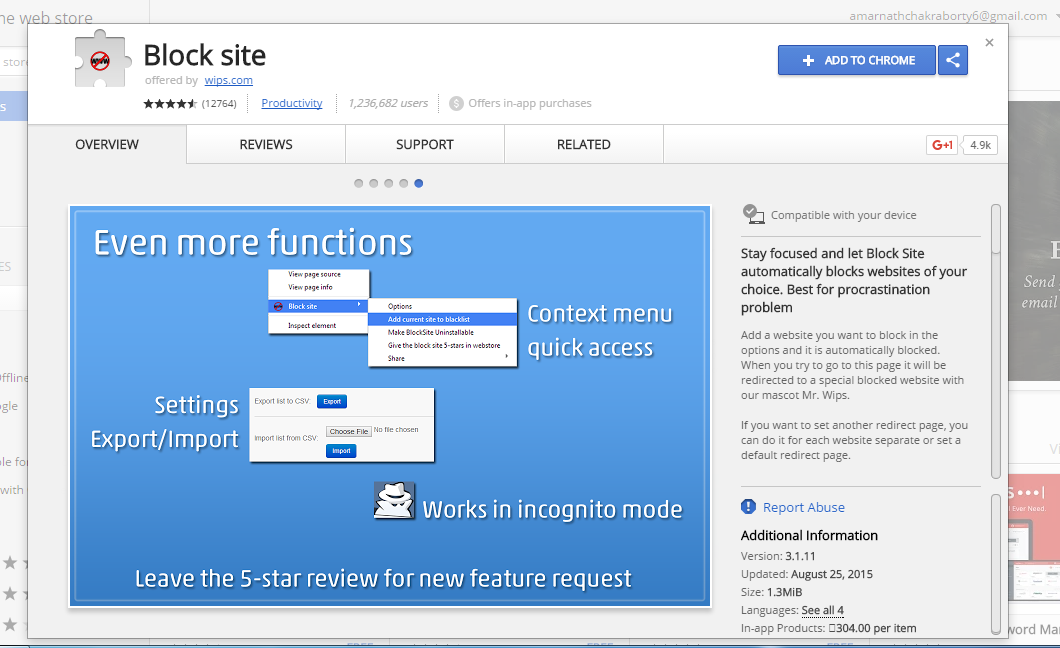Click 'Offers in-app purchases' text
The height and width of the screenshot is (648, 1060).
click(x=530, y=103)
